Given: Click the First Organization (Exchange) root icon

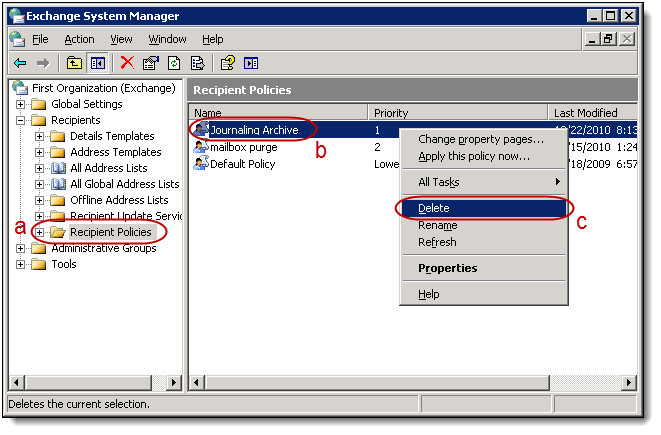Looking at the screenshot, I should (20, 88).
